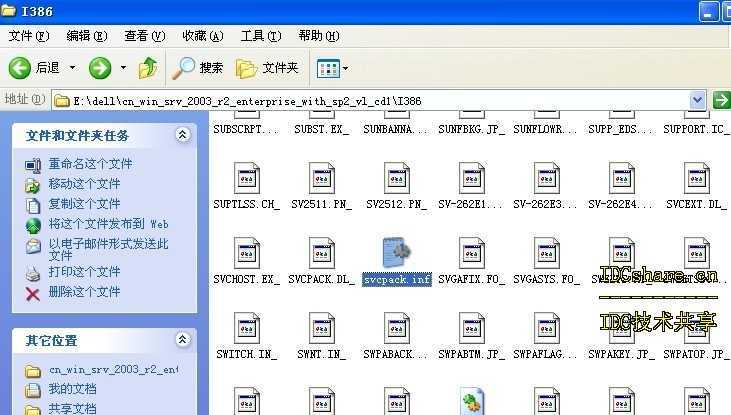The height and width of the screenshot is (415, 731).
Task: Select the SV2511.PN_ file icon
Action: pyautogui.click(x=322, y=178)
